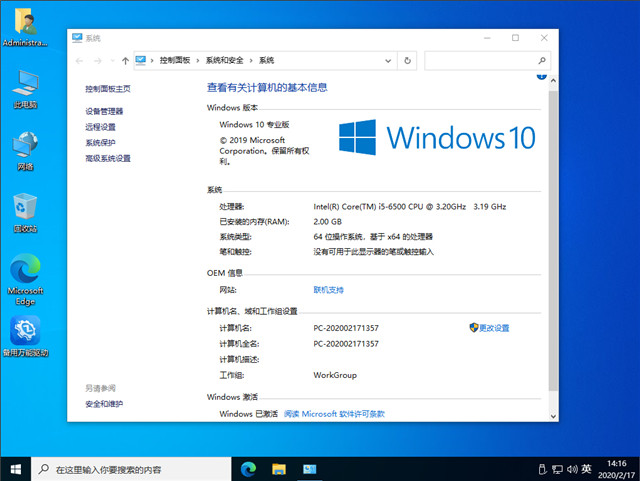Open 设备管理器
Image resolution: width=640 pixels, height=481 pixels.
[x=104, y=111]
